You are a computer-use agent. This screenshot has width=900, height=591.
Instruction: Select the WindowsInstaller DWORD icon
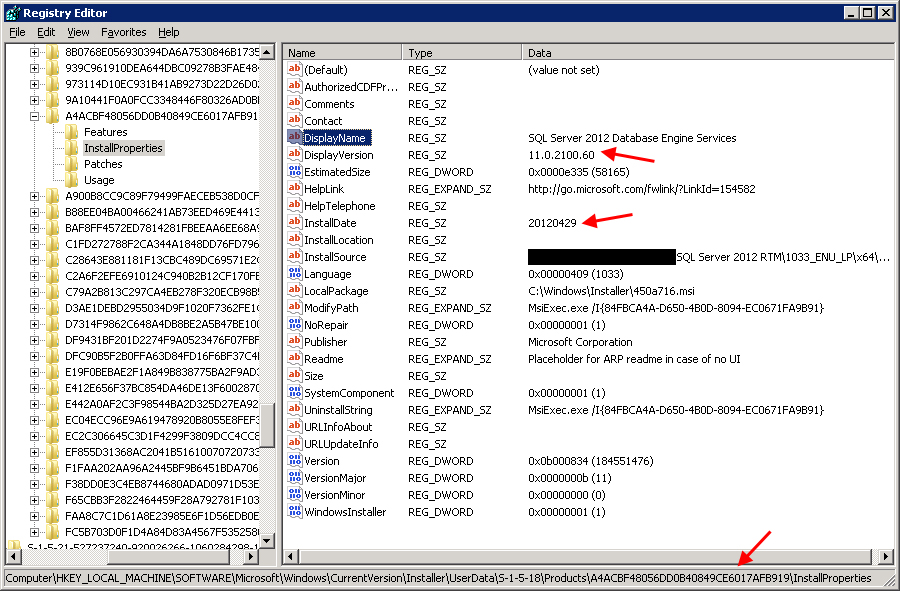pyautogui.click(x=294, y=511)
